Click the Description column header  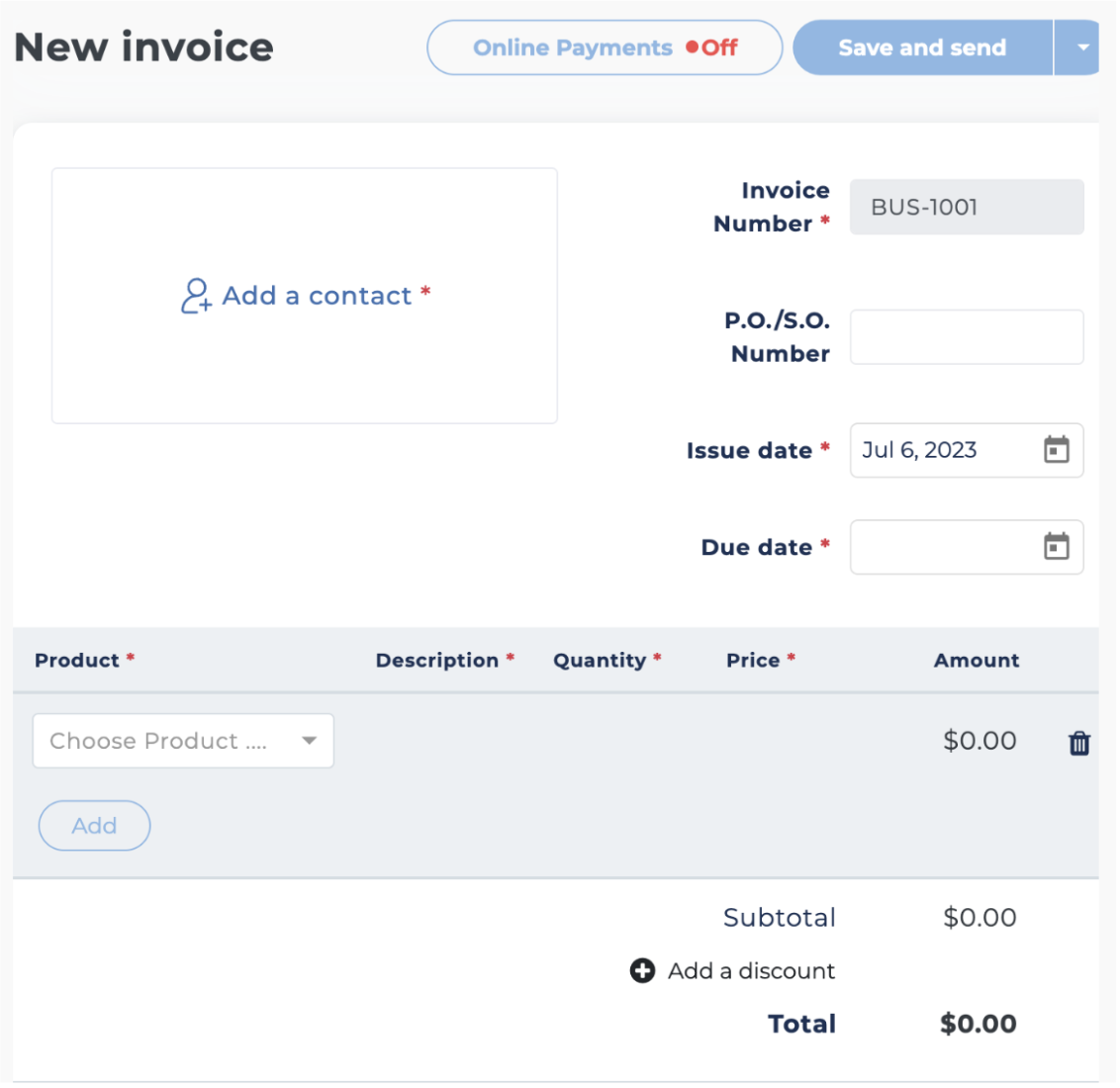click(x=437, y=661)
